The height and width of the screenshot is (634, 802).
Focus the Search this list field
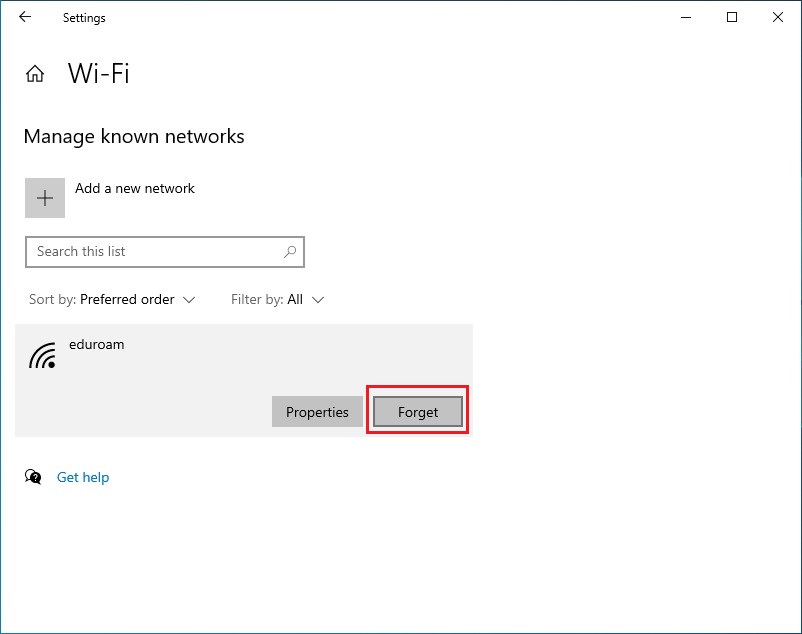click(x=165, y=252)
